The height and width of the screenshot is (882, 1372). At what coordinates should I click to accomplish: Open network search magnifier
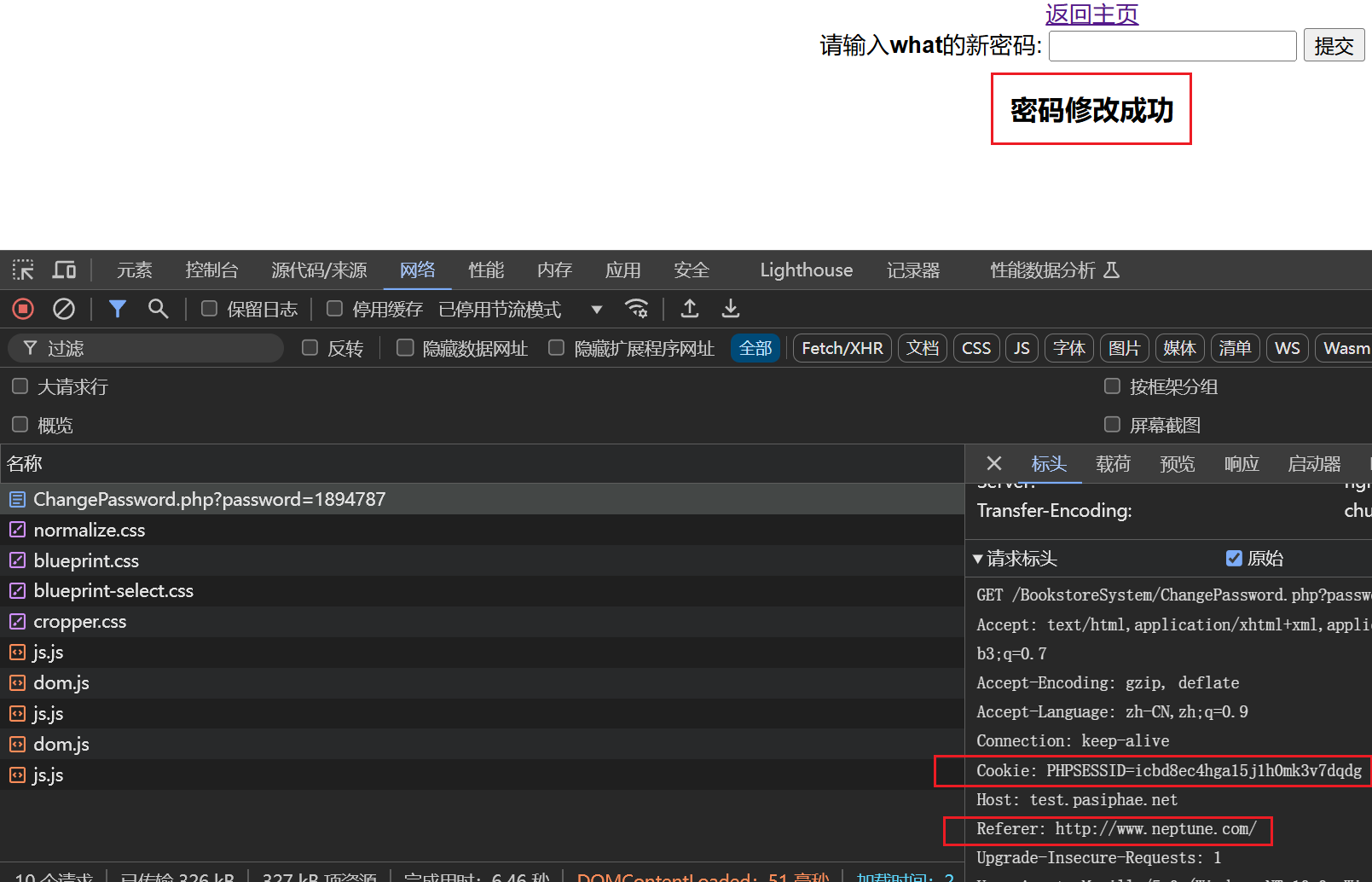tap(158, 309)
